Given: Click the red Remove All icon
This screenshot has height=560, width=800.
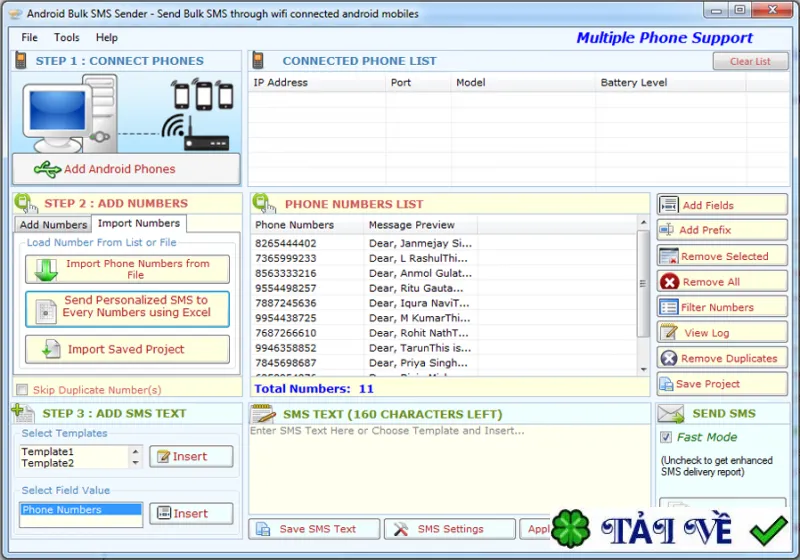Looking at the screenshot, I should coord(669,282).
